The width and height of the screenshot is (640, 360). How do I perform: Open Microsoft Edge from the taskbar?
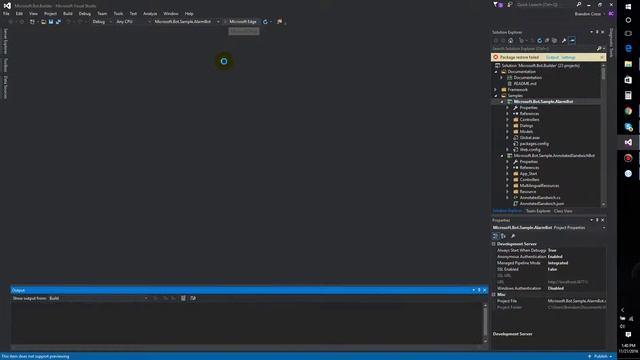pyautogui.click(x=628, y=48)
